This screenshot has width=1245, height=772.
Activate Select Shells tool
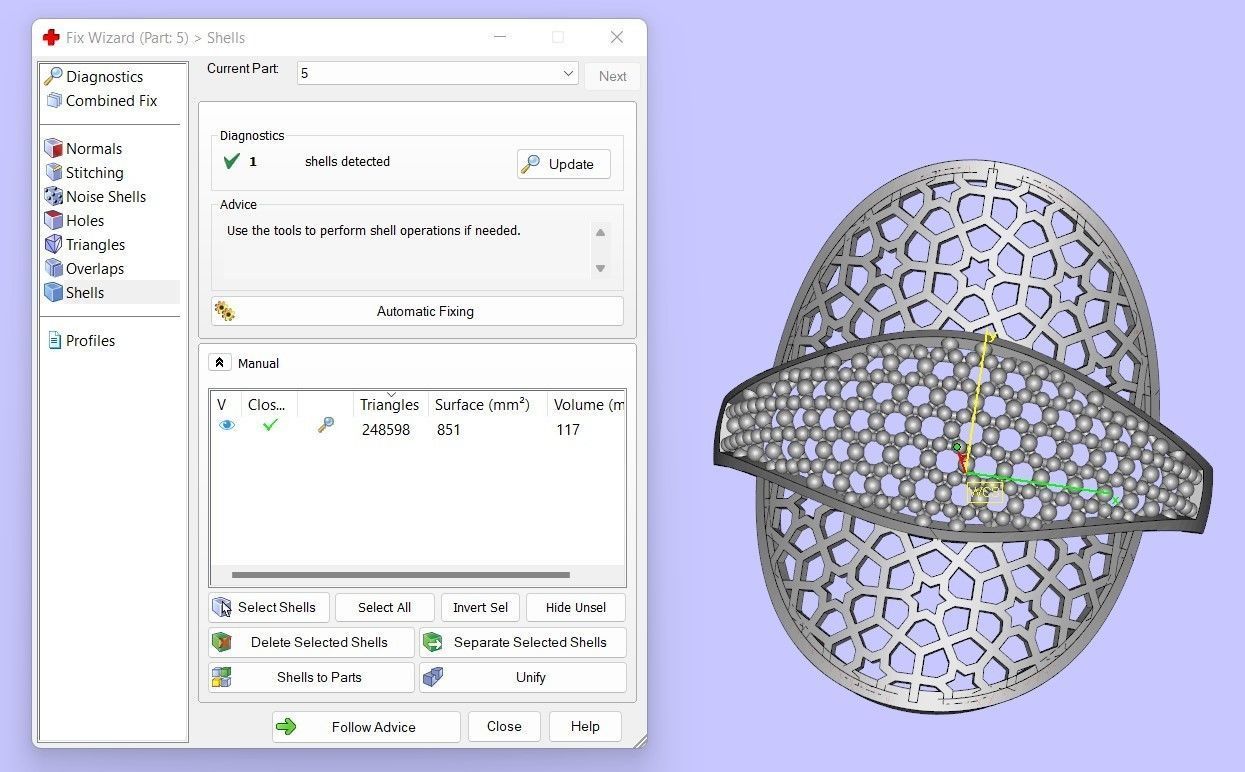click(269, 607)
